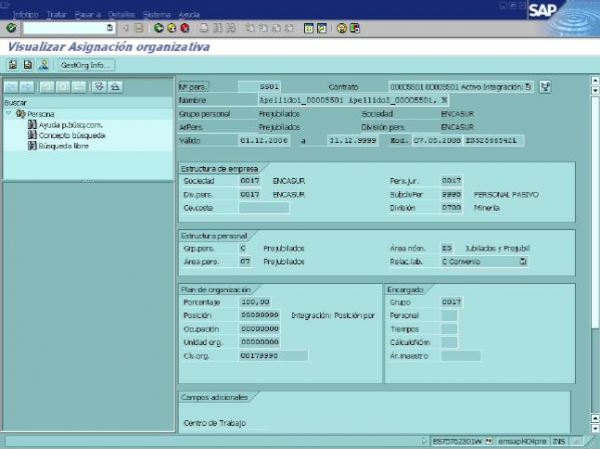
Task: Click the green Enter checkmark icon
Action: pos(11,28)
